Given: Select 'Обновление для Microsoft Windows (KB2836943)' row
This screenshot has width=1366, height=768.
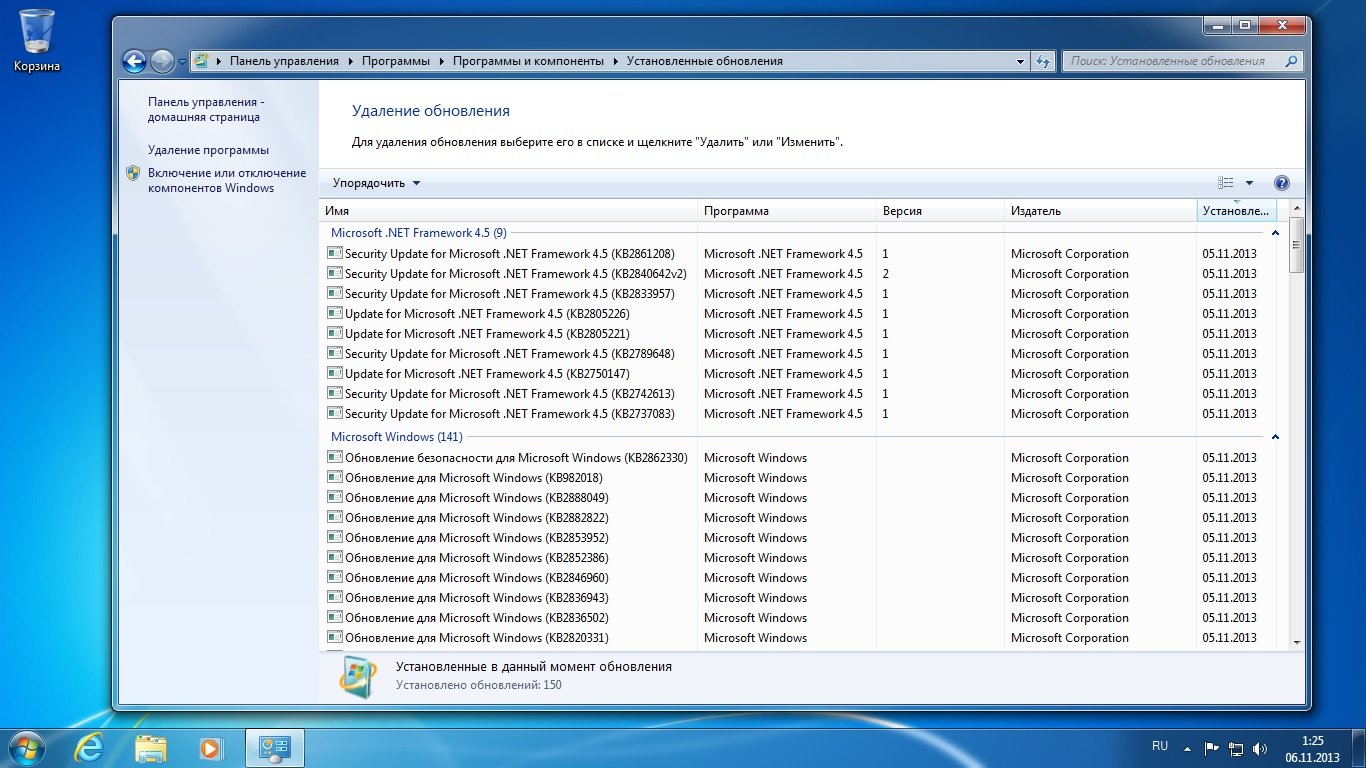Looking at the screenshot, I should point(798,598).
